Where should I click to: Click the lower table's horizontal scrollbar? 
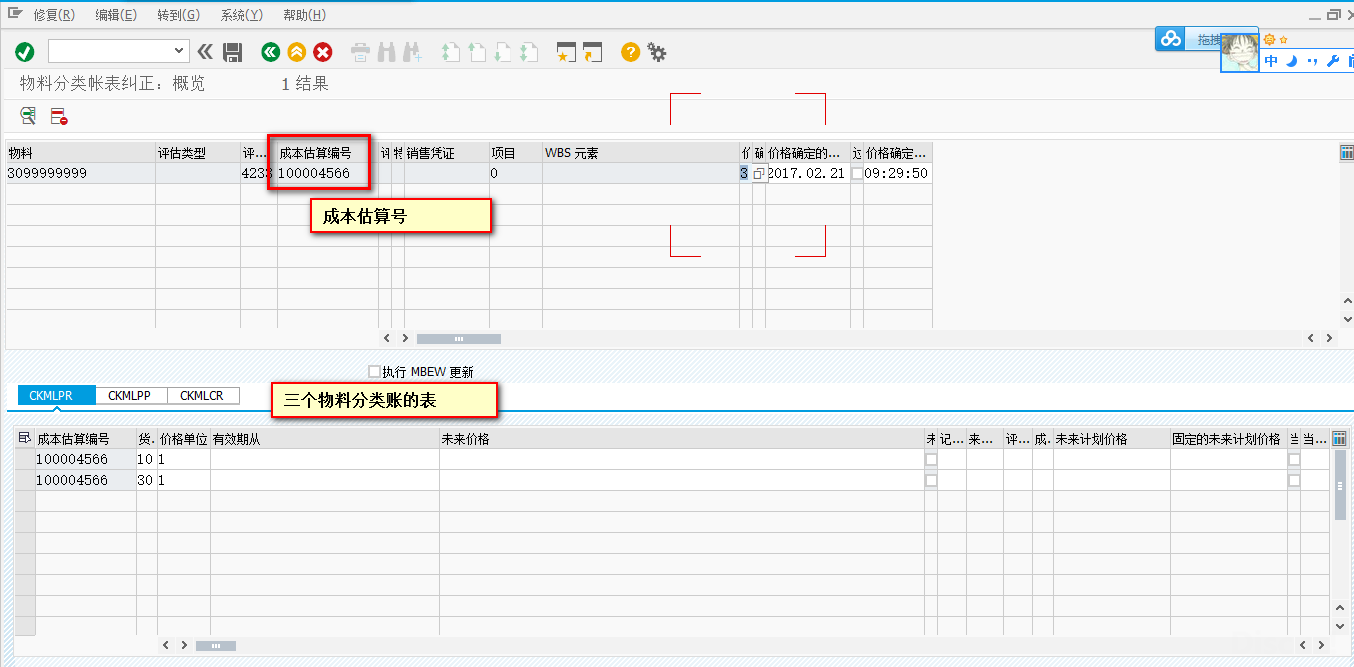click(216, 645)
